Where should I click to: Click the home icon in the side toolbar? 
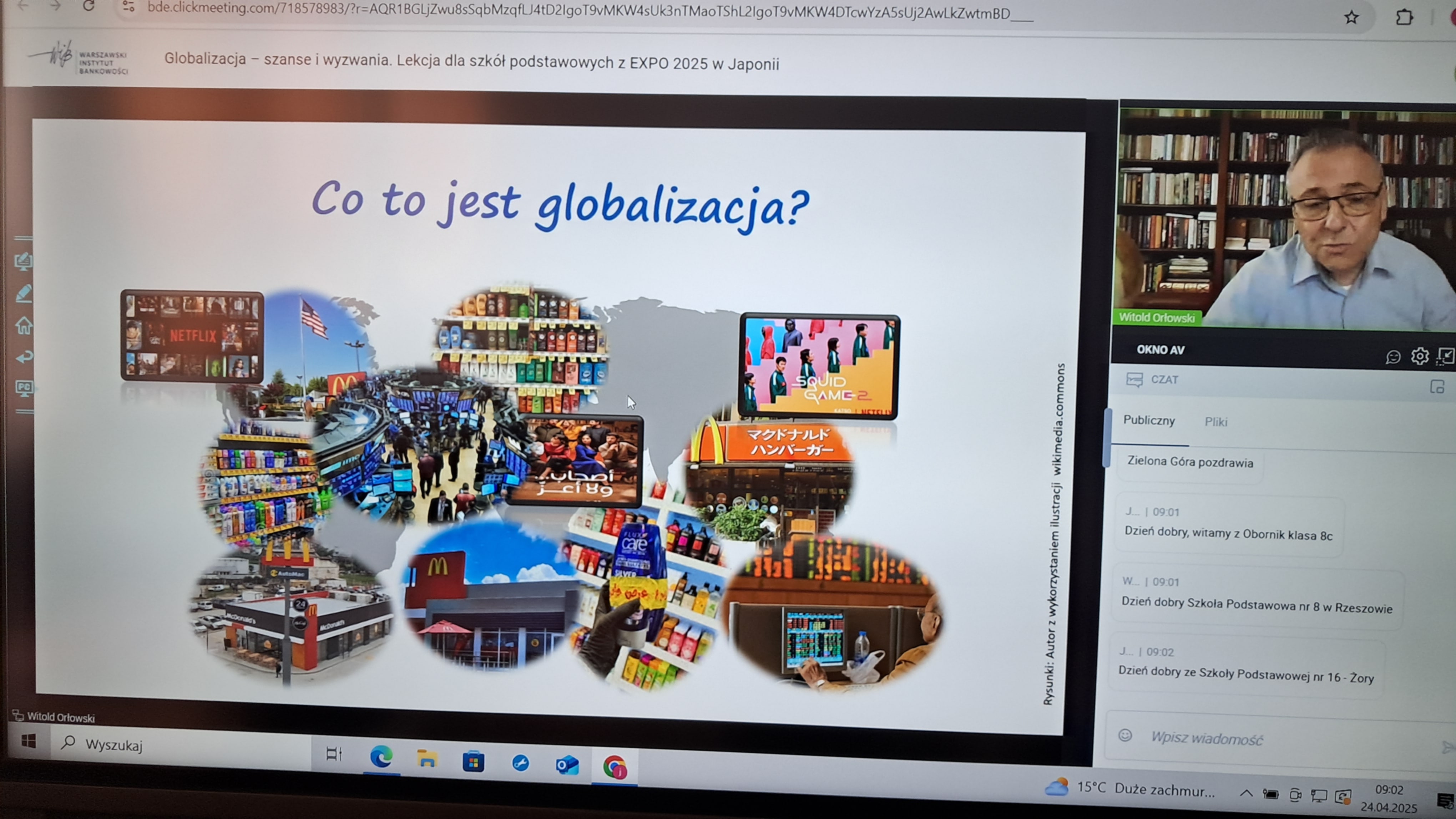click(23, 325)
